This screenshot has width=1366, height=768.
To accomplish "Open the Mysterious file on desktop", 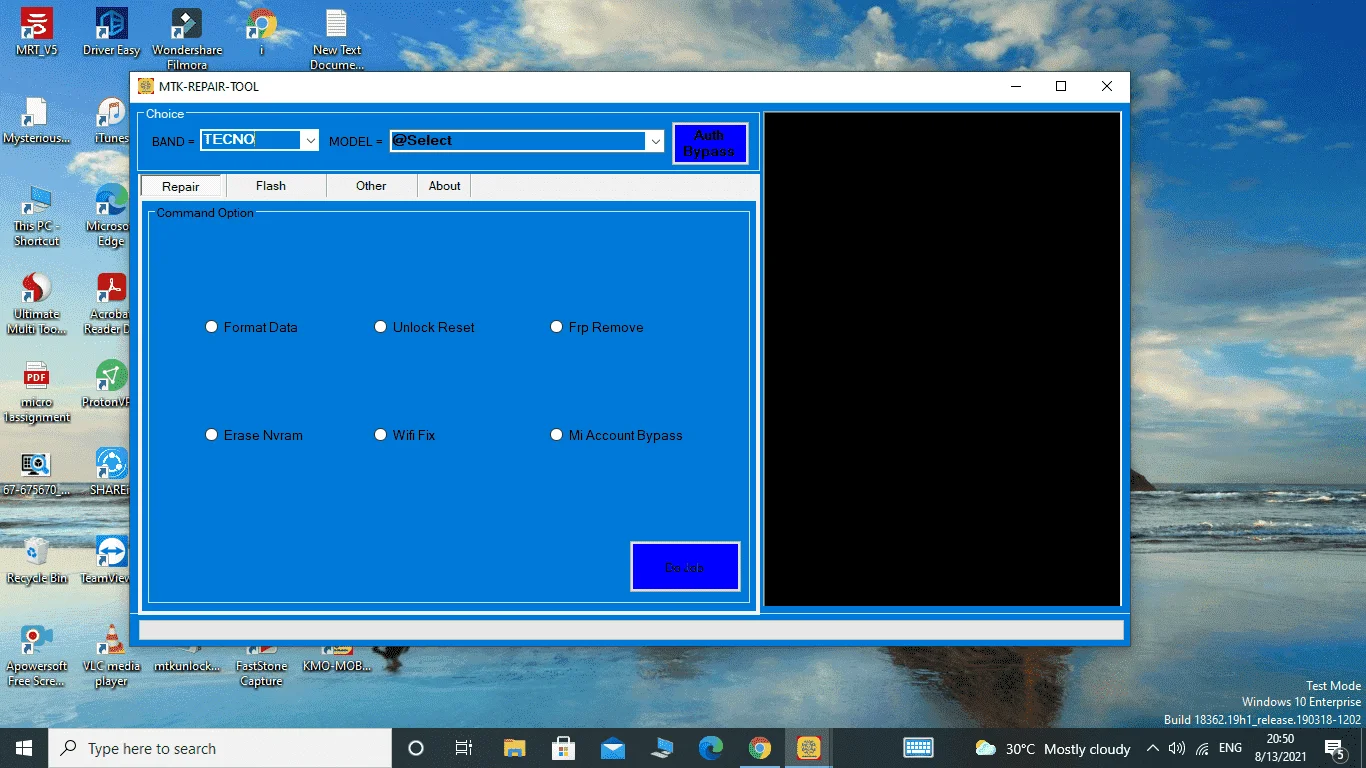I will (37, 120).
